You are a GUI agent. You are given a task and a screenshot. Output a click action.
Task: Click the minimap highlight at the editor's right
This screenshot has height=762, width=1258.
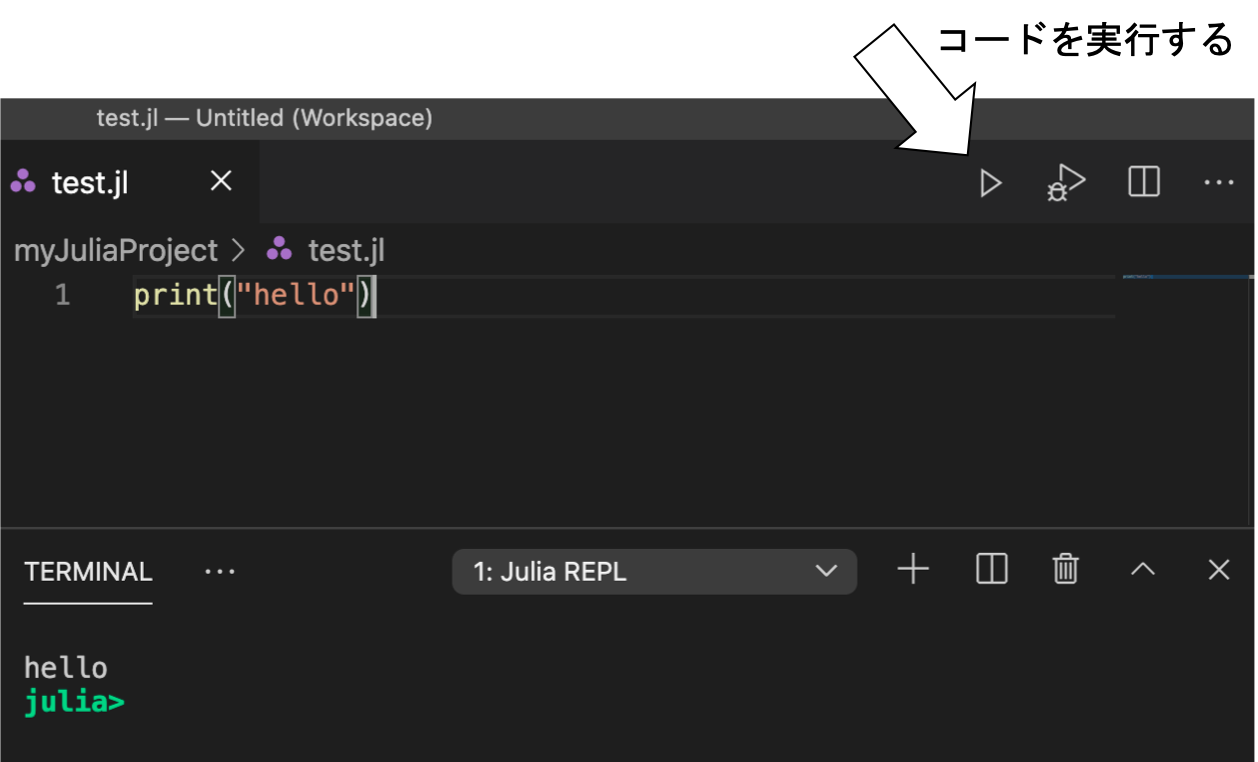pyautogui.click(x=1187, y=277)
